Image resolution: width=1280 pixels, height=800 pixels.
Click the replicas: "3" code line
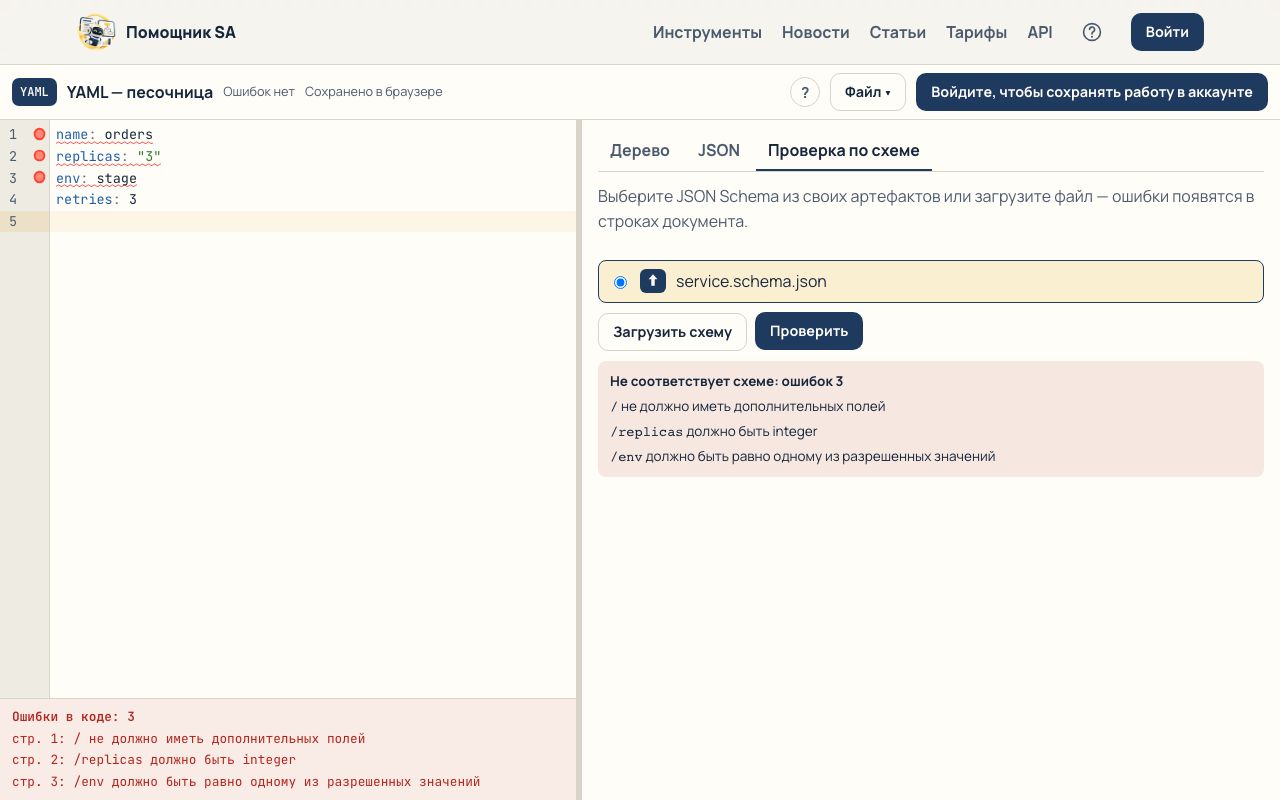click(108, 156)
